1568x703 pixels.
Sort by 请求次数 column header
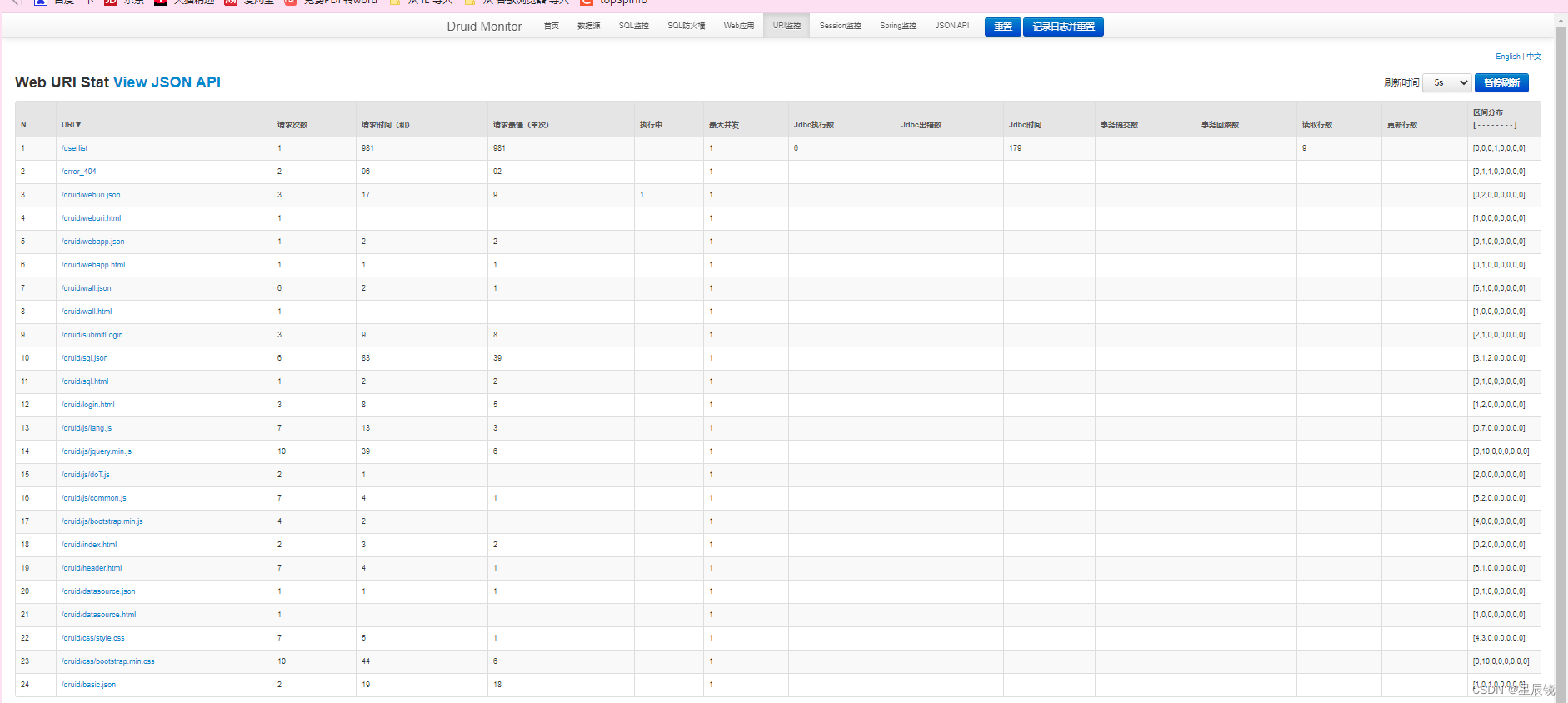click(x=292, y=125)
